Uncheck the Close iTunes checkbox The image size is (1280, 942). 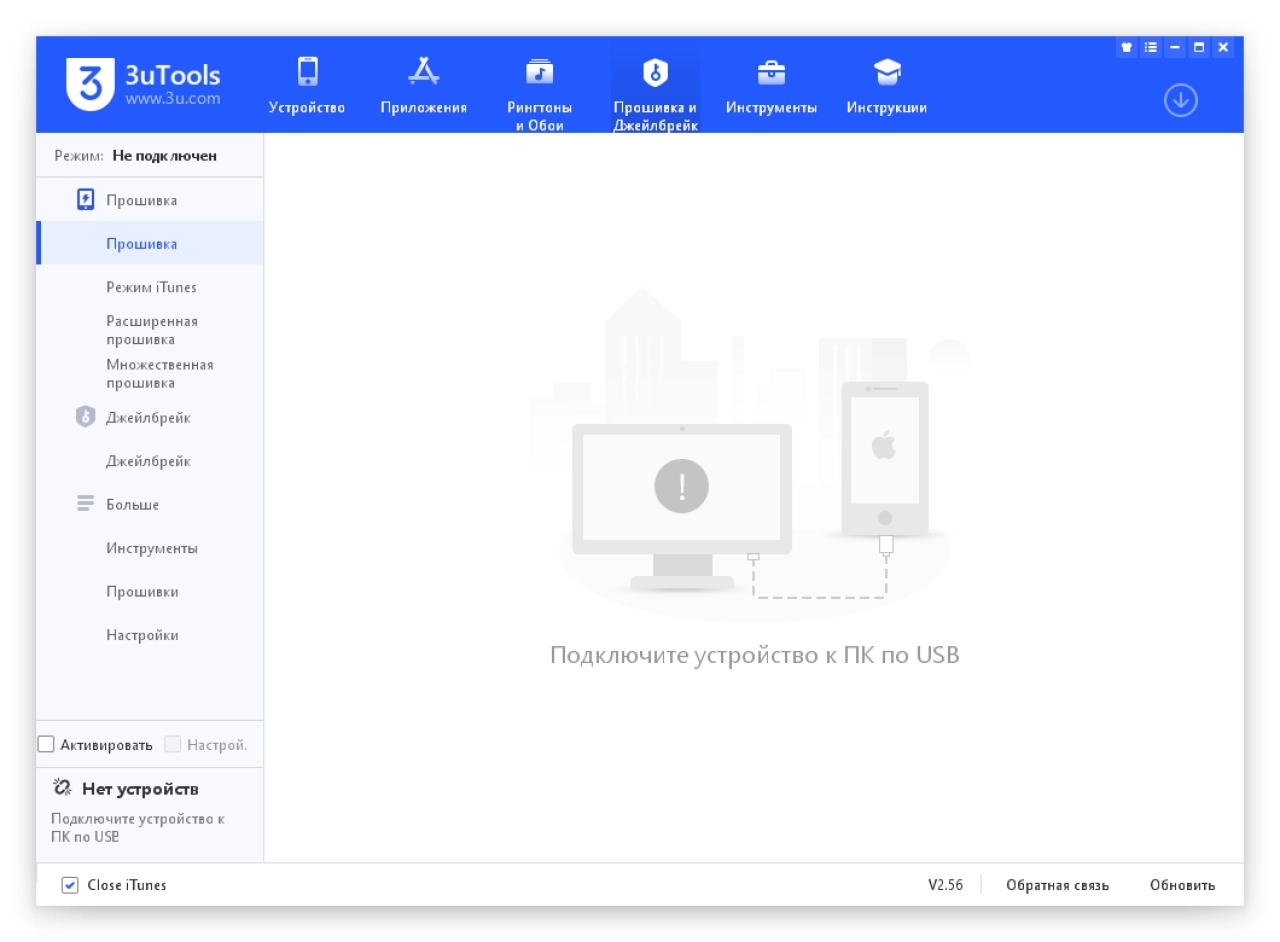click(70, 885)
